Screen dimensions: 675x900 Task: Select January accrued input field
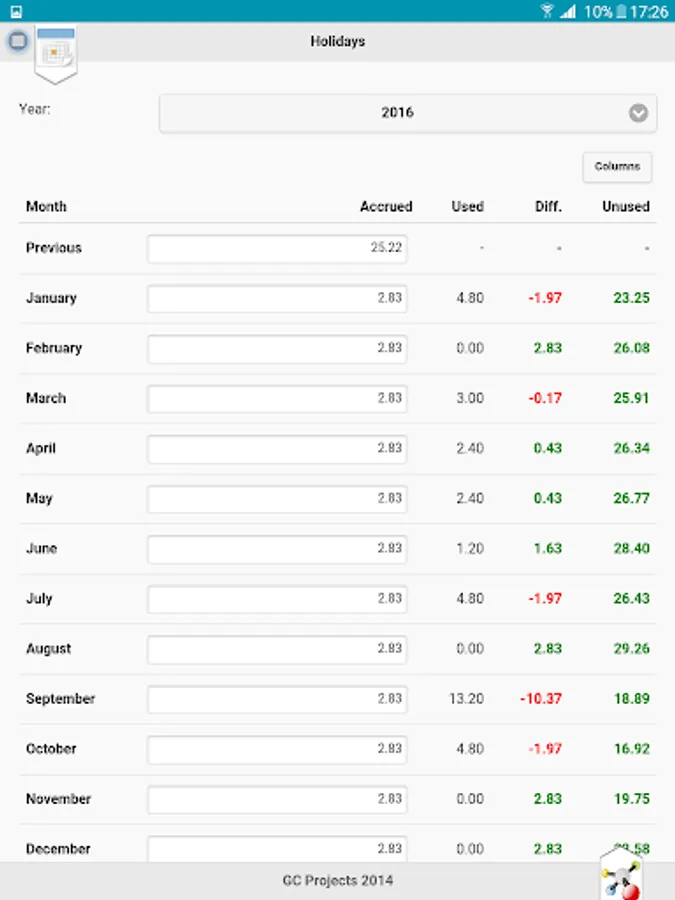coord(277,299)
